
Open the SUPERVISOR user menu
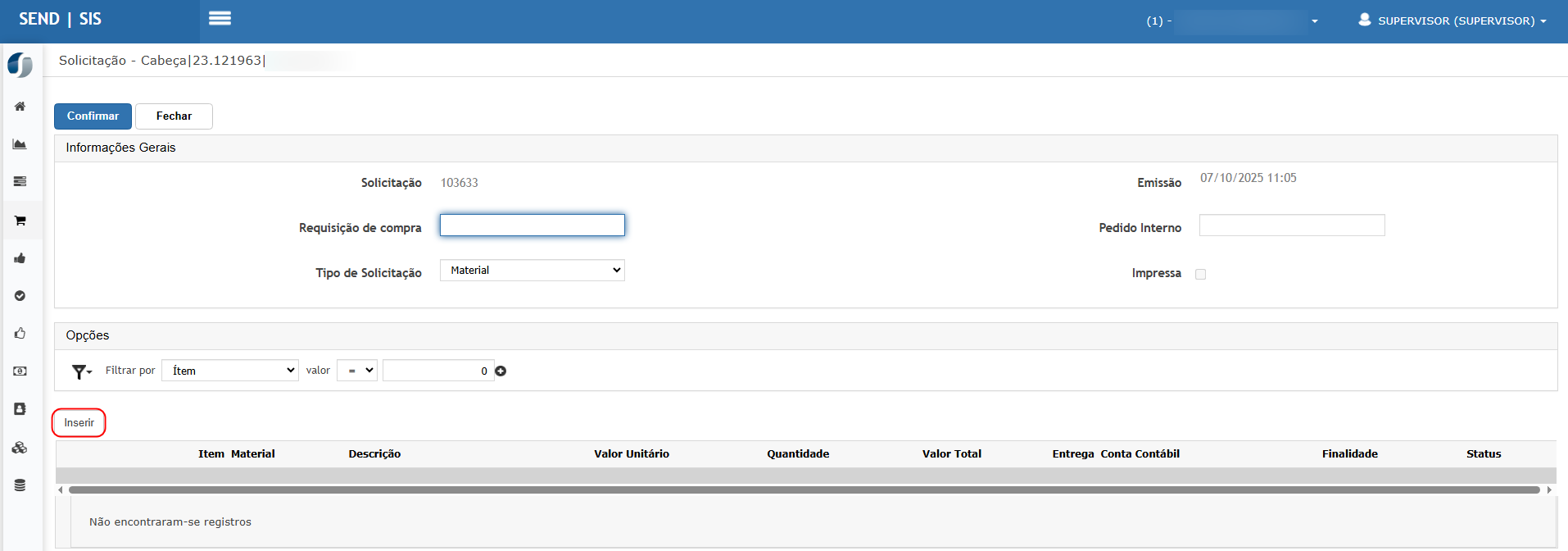pos(1452,20)
